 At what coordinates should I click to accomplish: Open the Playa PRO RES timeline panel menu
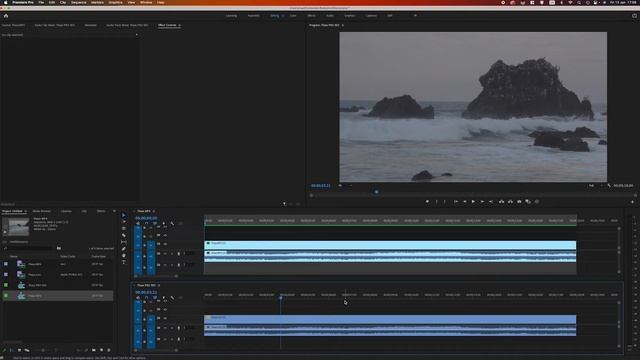click(159, 285)
